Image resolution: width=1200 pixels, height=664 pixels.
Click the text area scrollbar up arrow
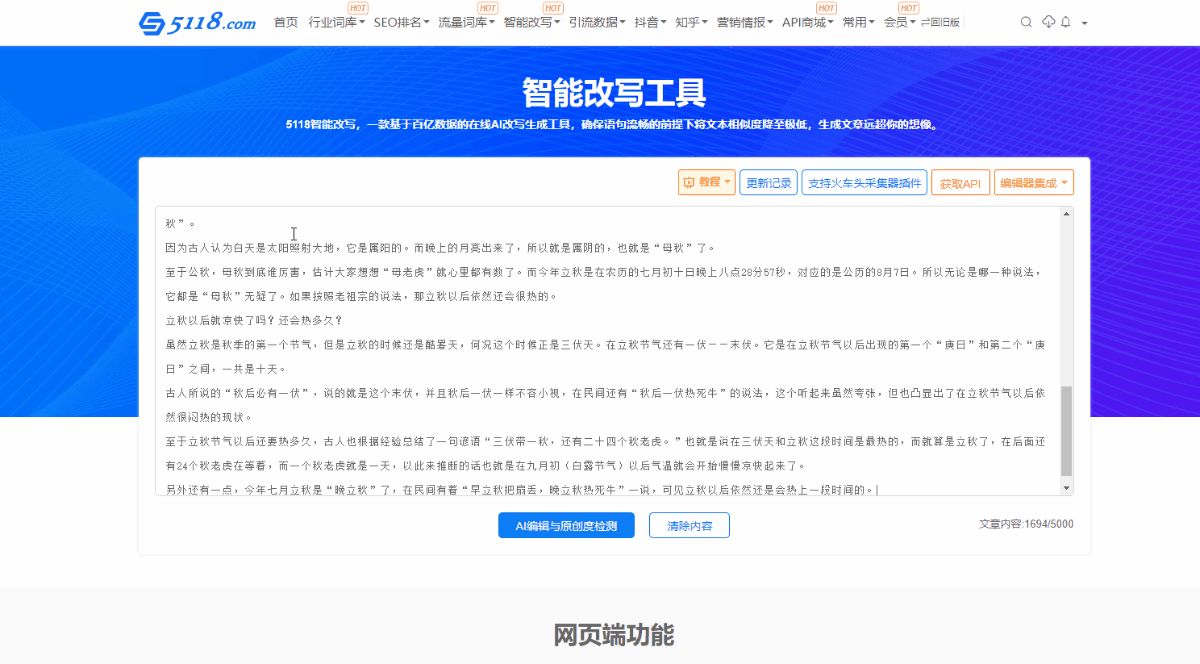[1067, 213]
